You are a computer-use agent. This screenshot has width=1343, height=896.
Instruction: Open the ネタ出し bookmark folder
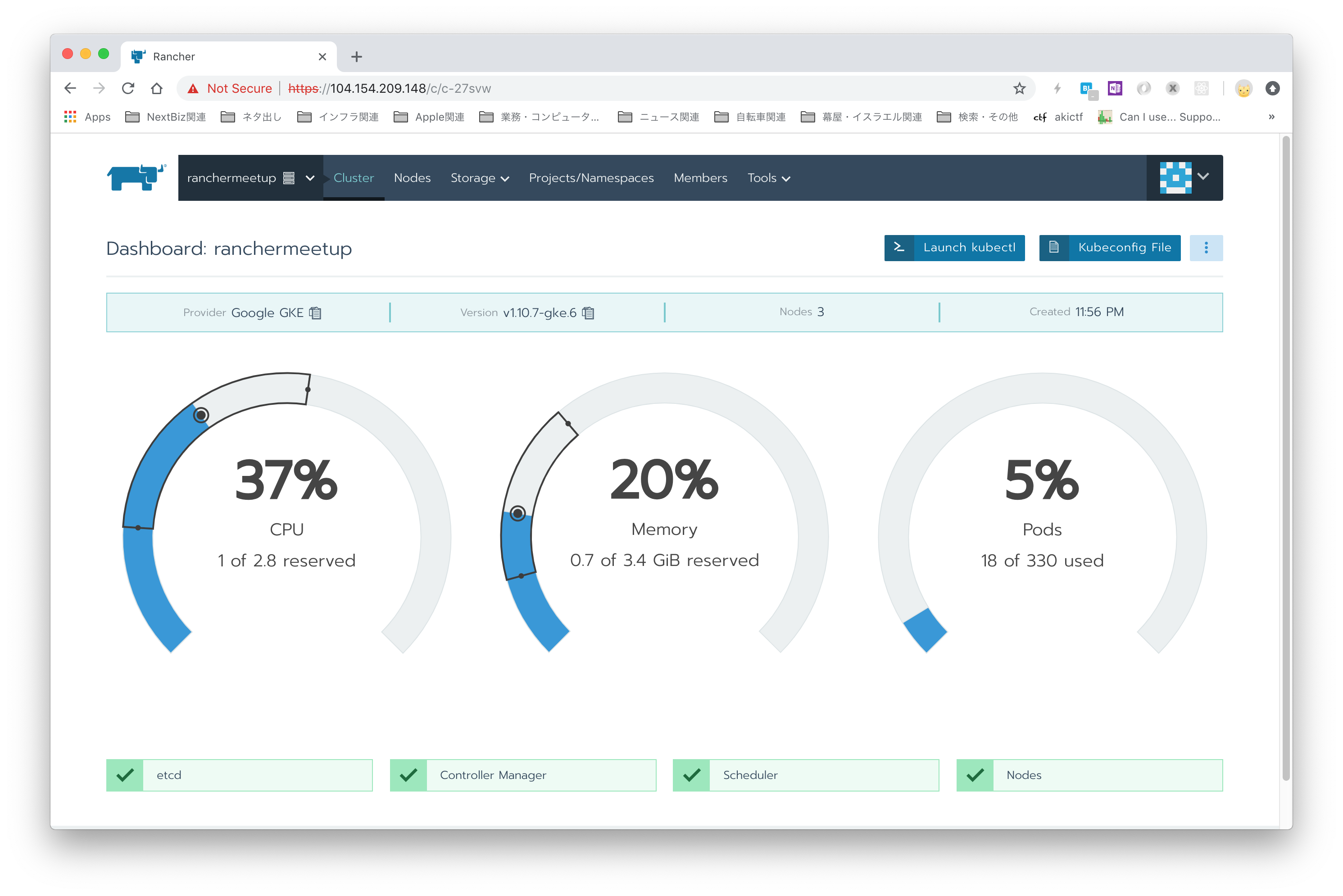tap(251, 117)
